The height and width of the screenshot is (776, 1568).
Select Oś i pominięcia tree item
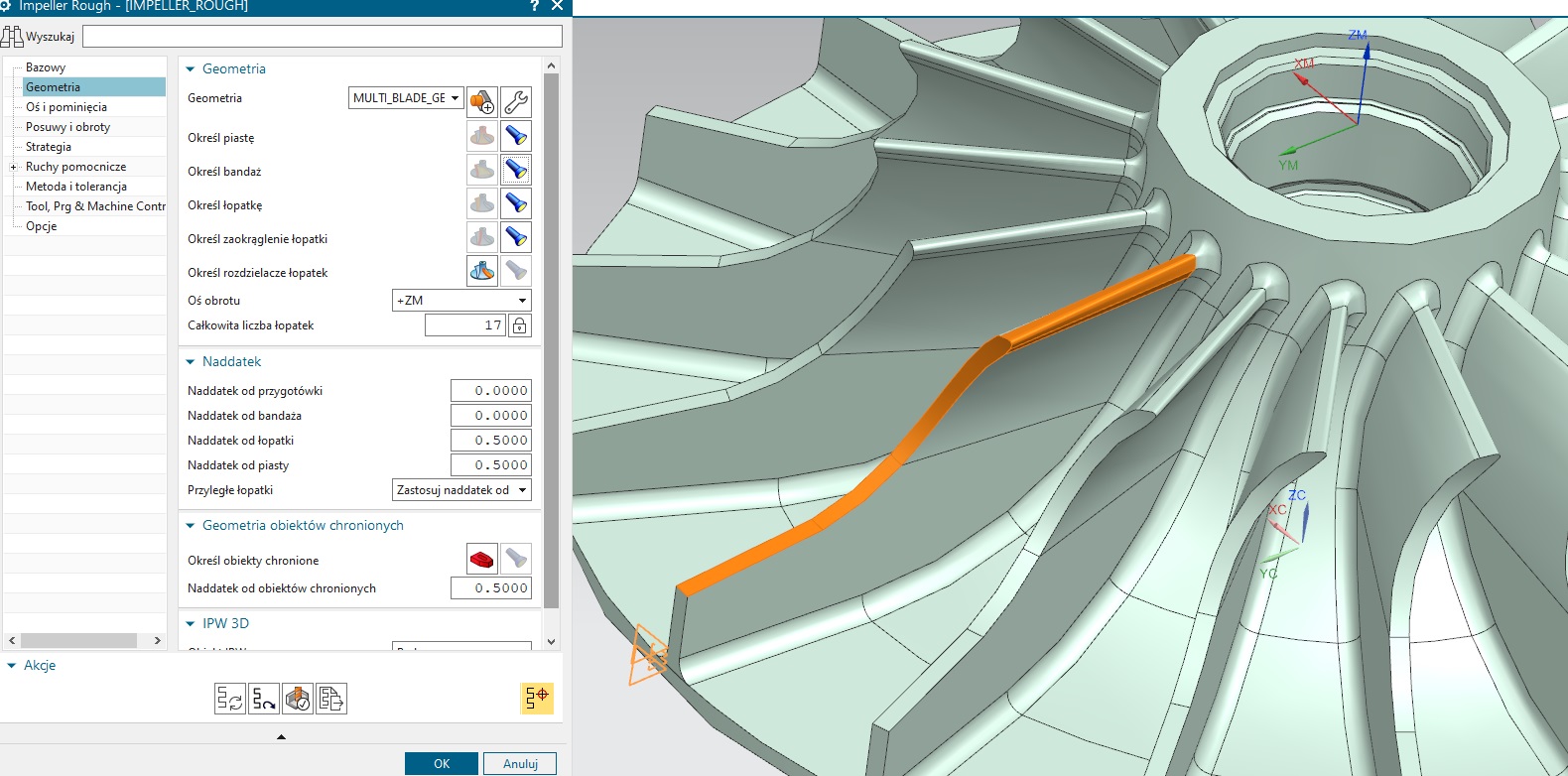point(66,107)
